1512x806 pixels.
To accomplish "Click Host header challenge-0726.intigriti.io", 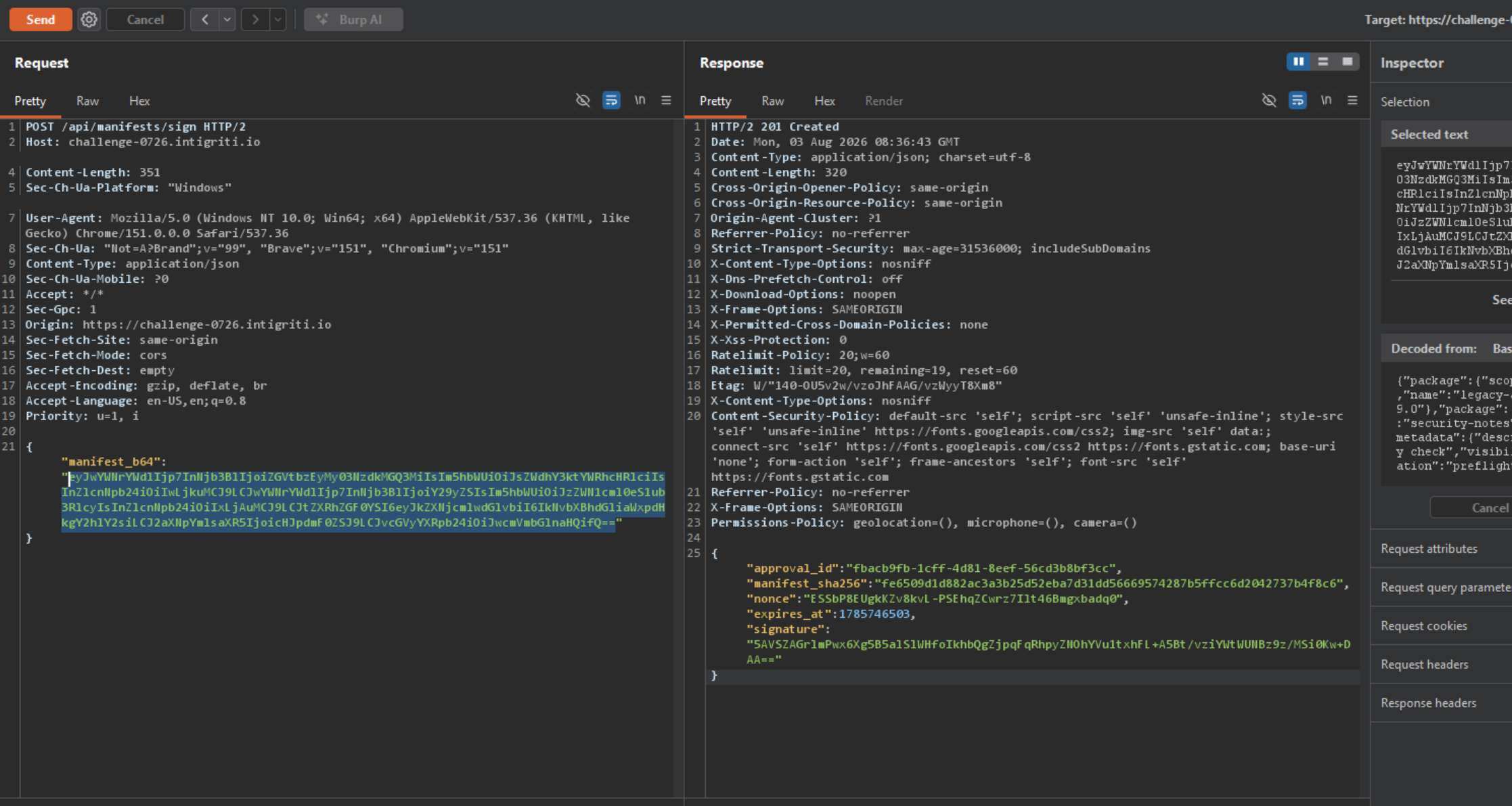I will 143,142.
